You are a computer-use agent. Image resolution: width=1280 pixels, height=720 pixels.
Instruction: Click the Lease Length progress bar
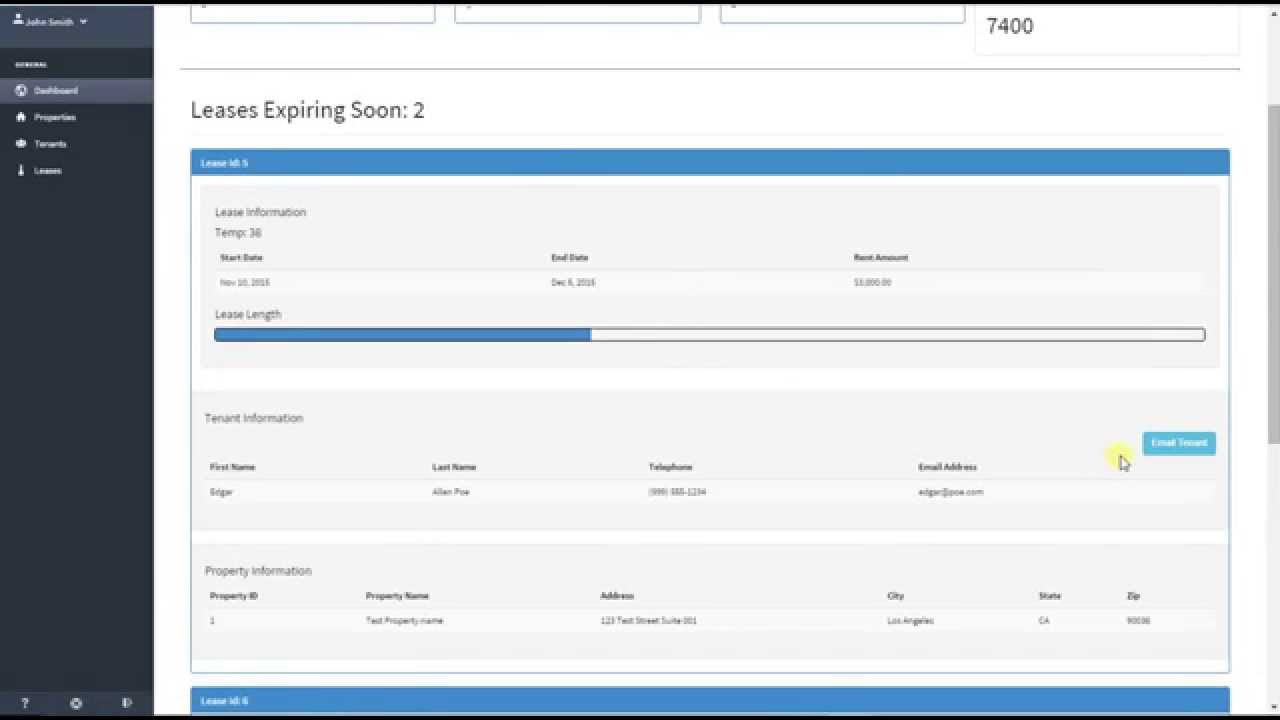[x=710, y=335]
